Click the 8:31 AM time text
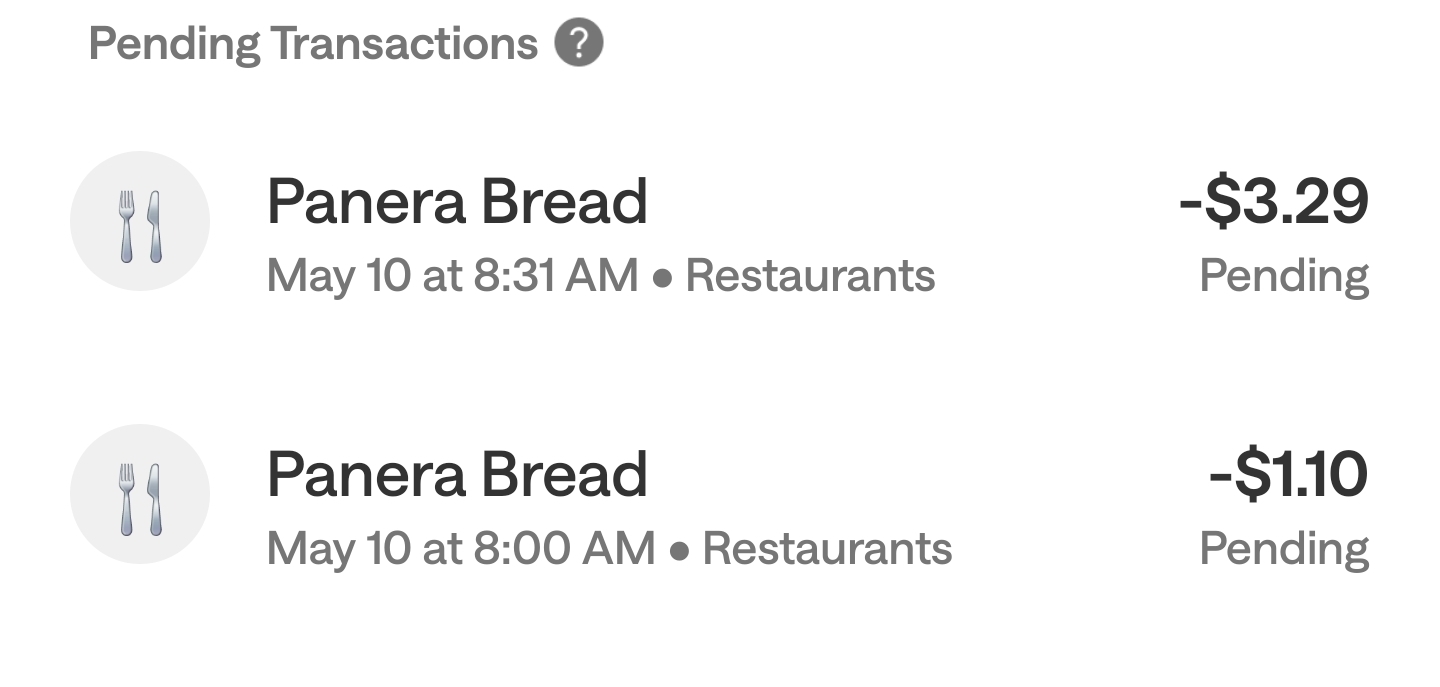The image size is (1440, 687). coord(555,275)
